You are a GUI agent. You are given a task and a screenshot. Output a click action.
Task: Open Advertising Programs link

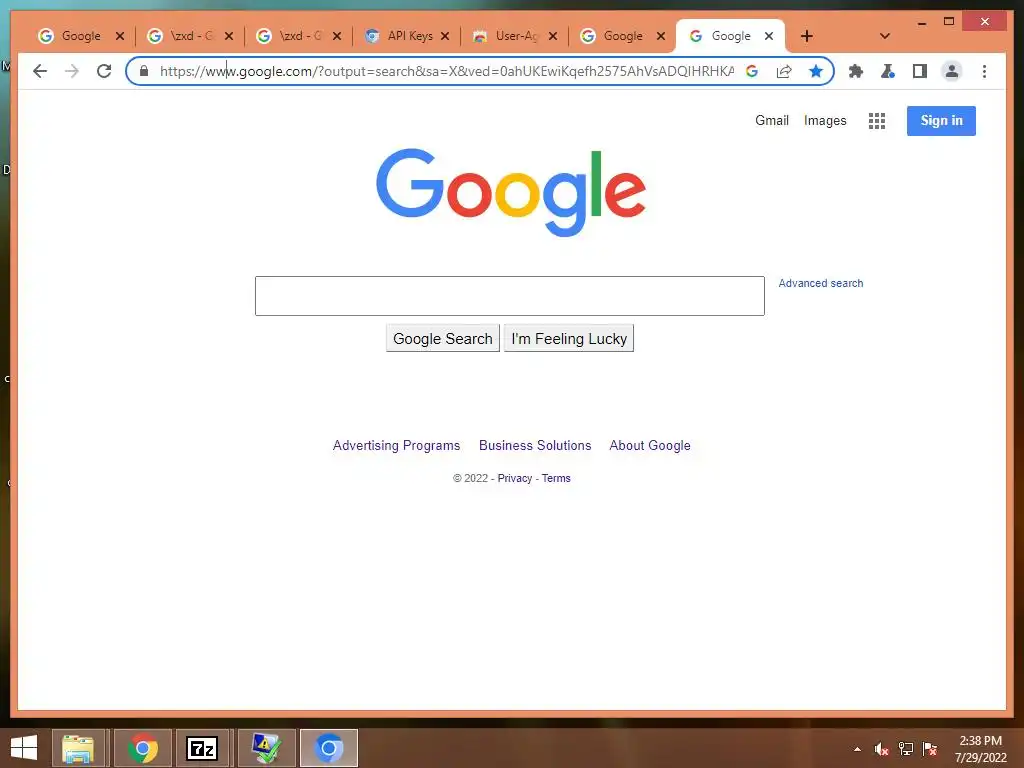coord(396,445)
